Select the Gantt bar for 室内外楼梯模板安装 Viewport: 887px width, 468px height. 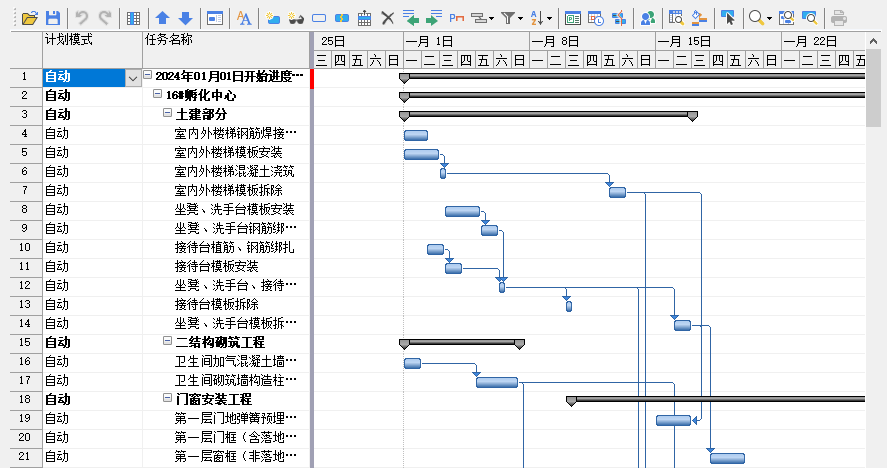click(421, 154)
